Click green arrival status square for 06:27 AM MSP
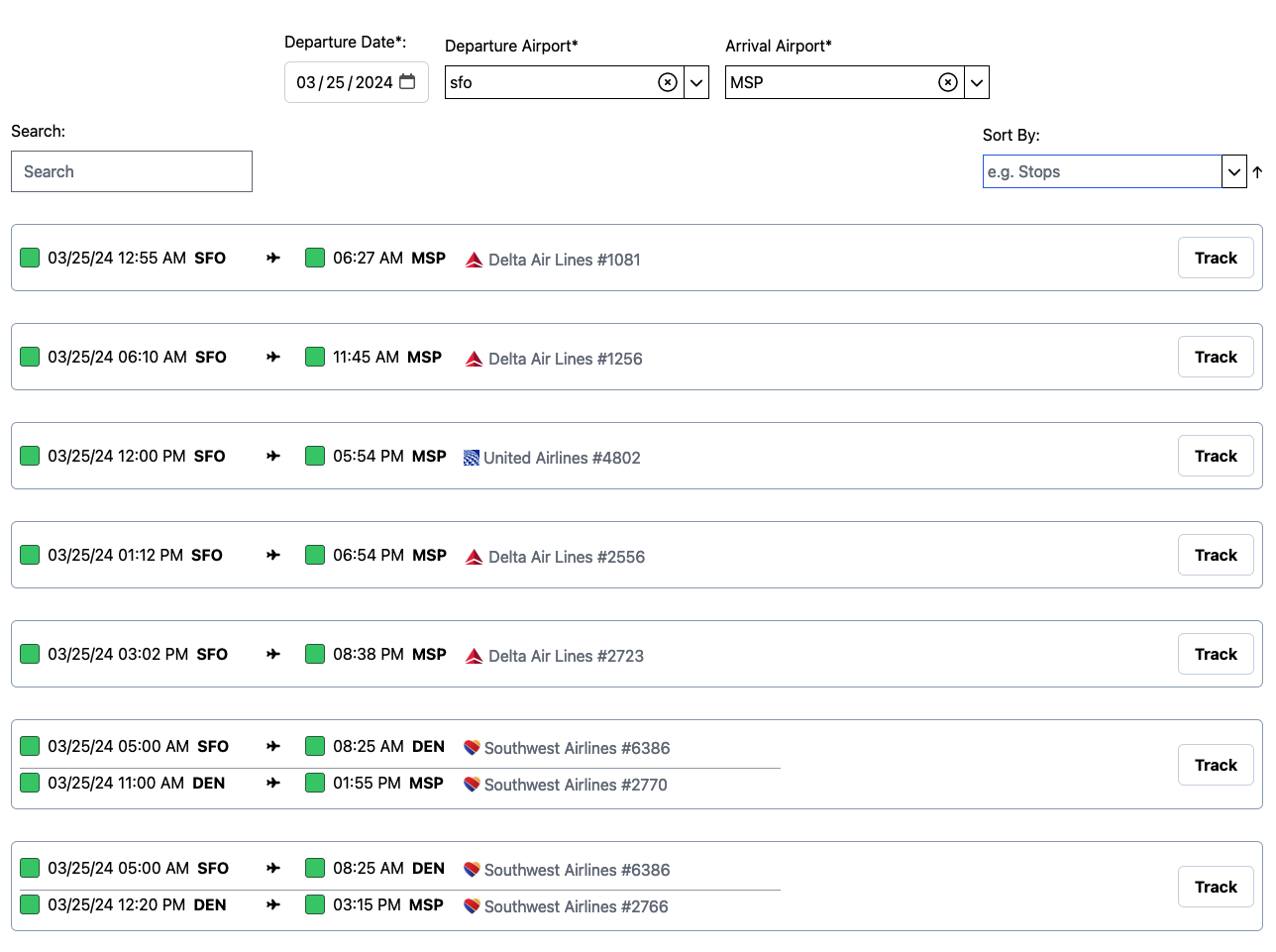This screenshot has width=1276, height=952. (x=315, y=258)
